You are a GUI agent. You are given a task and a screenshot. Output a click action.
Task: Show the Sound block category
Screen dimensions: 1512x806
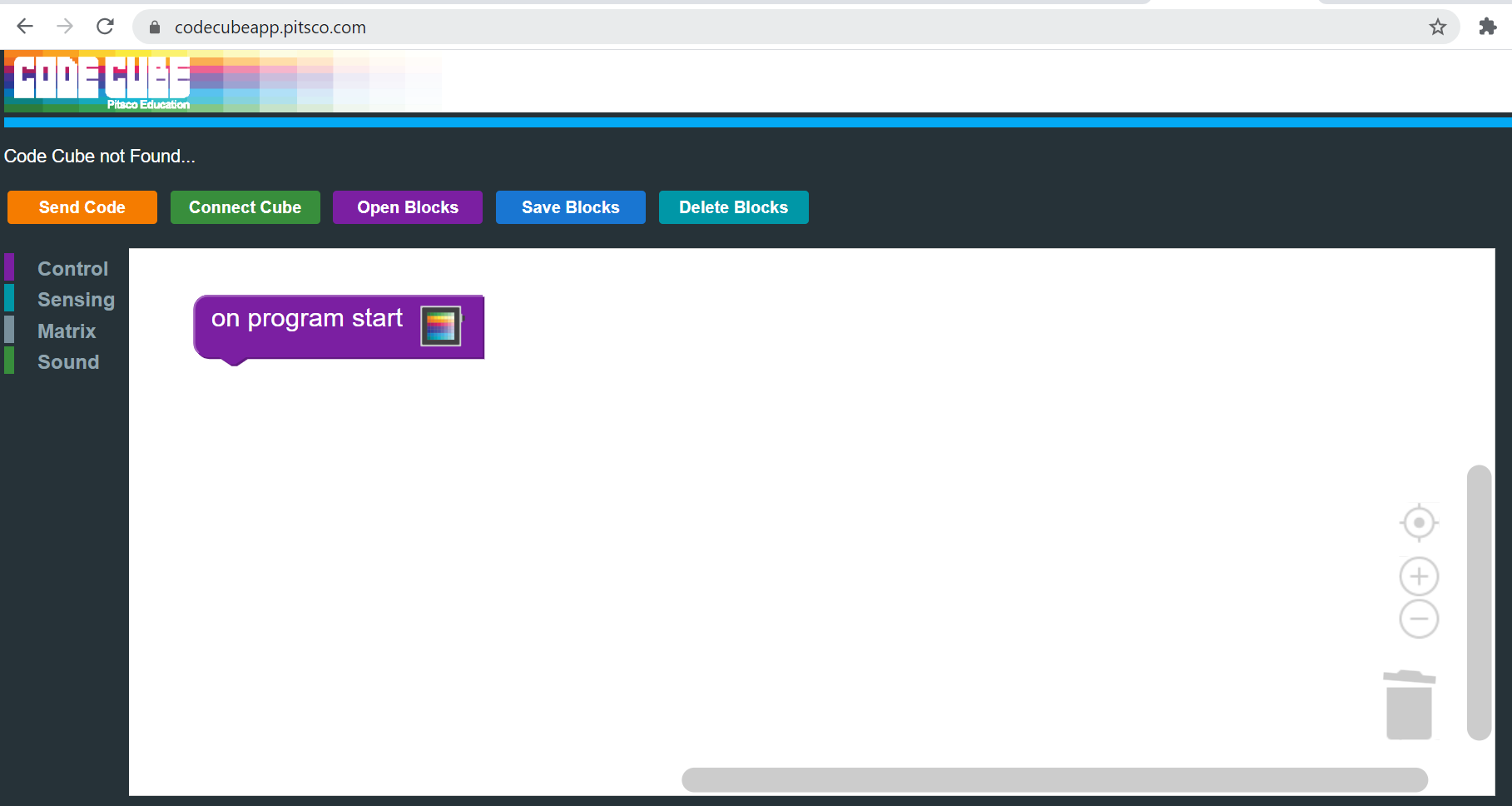point(68,362)
